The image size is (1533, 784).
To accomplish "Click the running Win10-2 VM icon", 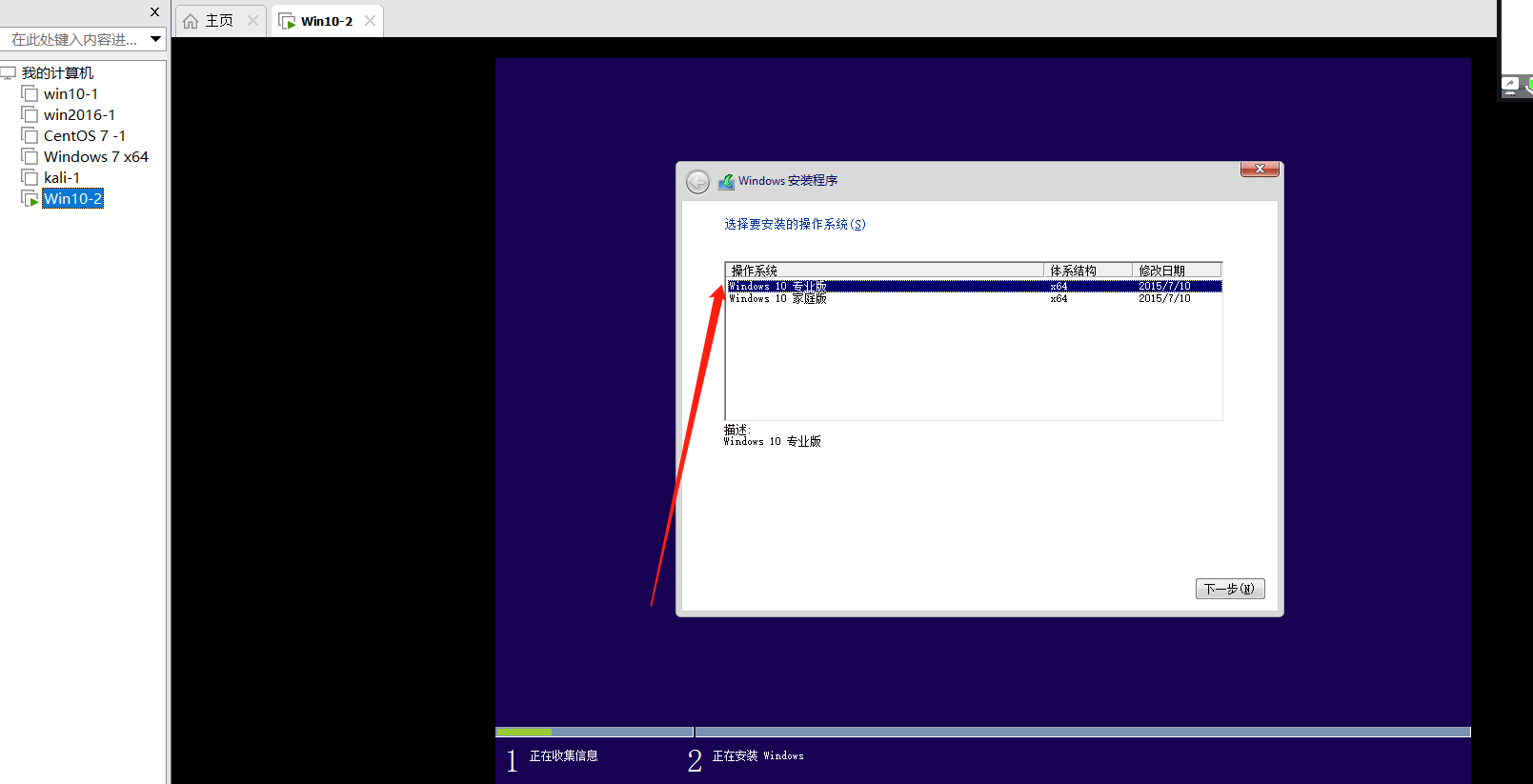I will (30, 198).
